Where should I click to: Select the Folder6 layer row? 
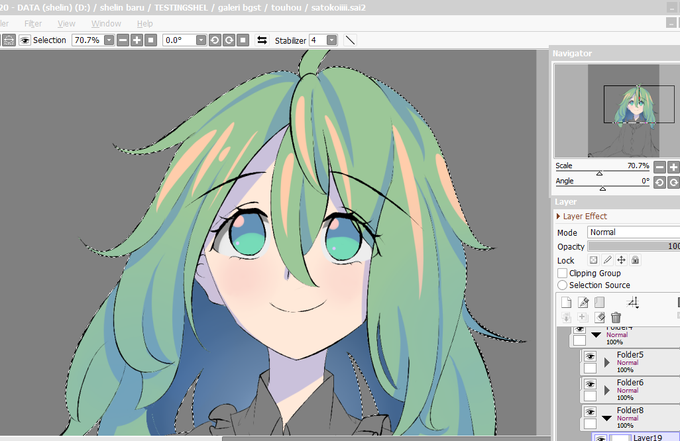point(630,390)
